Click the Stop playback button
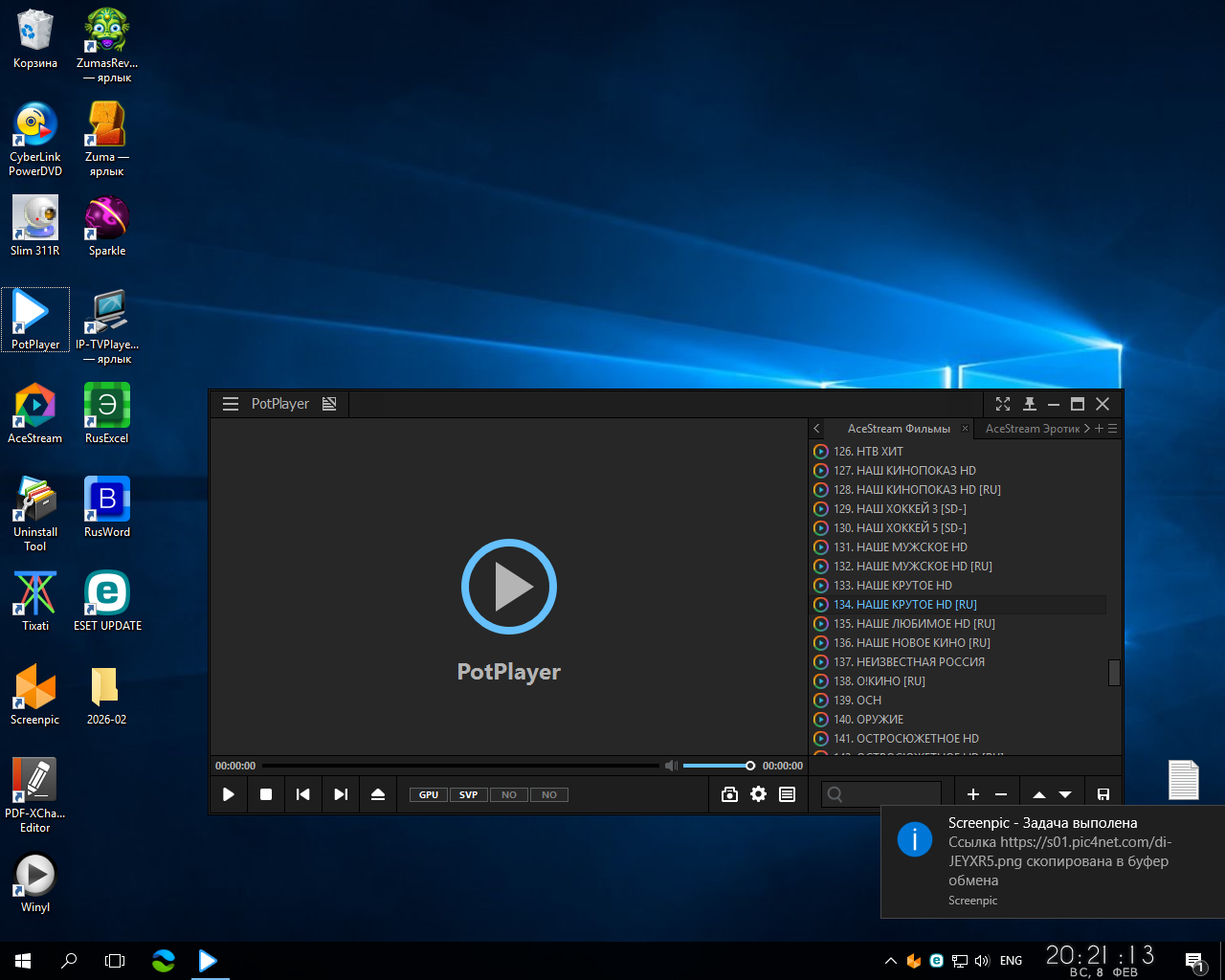The width and height of the screenshot is (1225, 980). pos(266,794)
